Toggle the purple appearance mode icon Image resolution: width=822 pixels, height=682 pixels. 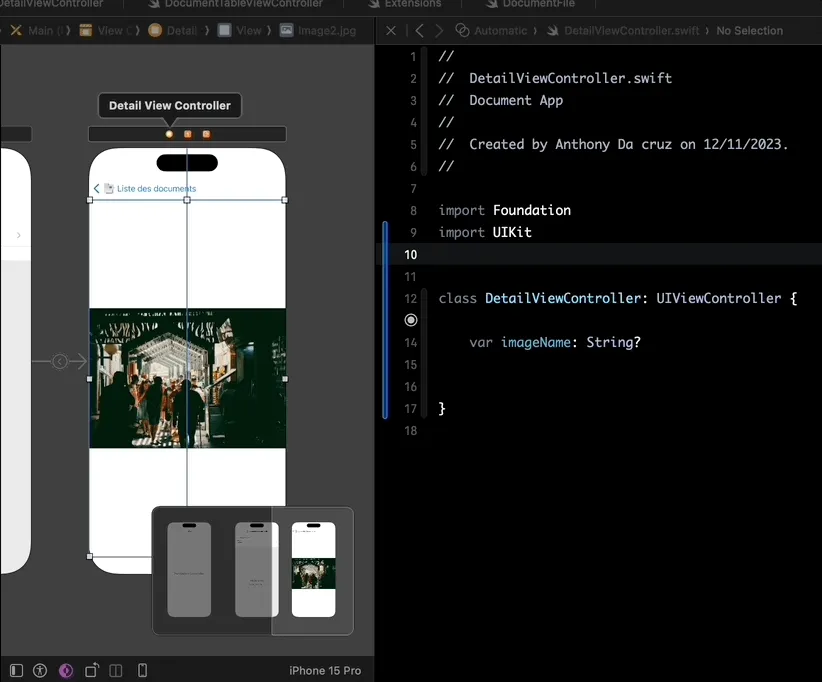[x=66, y=670]
